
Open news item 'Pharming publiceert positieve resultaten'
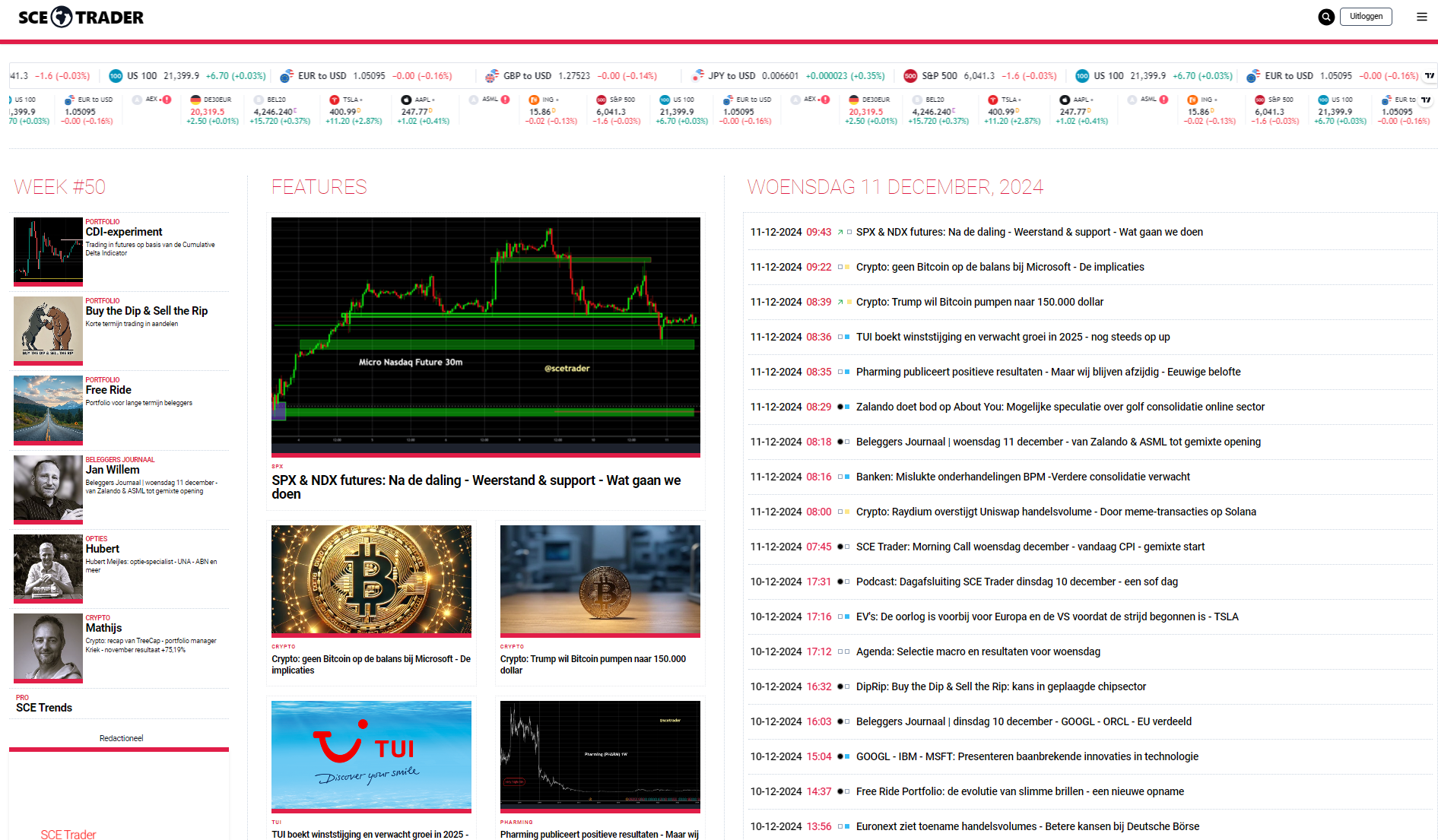tap(1049, 372)
